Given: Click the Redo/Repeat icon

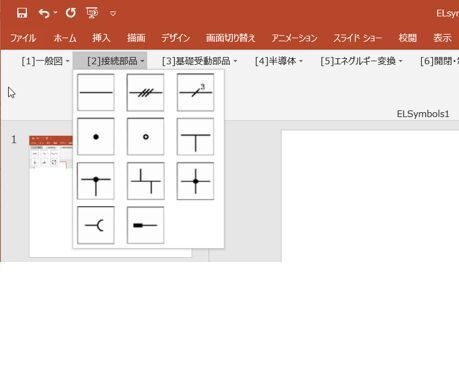Looking at the screenshot, I should (x=71, y=13).
